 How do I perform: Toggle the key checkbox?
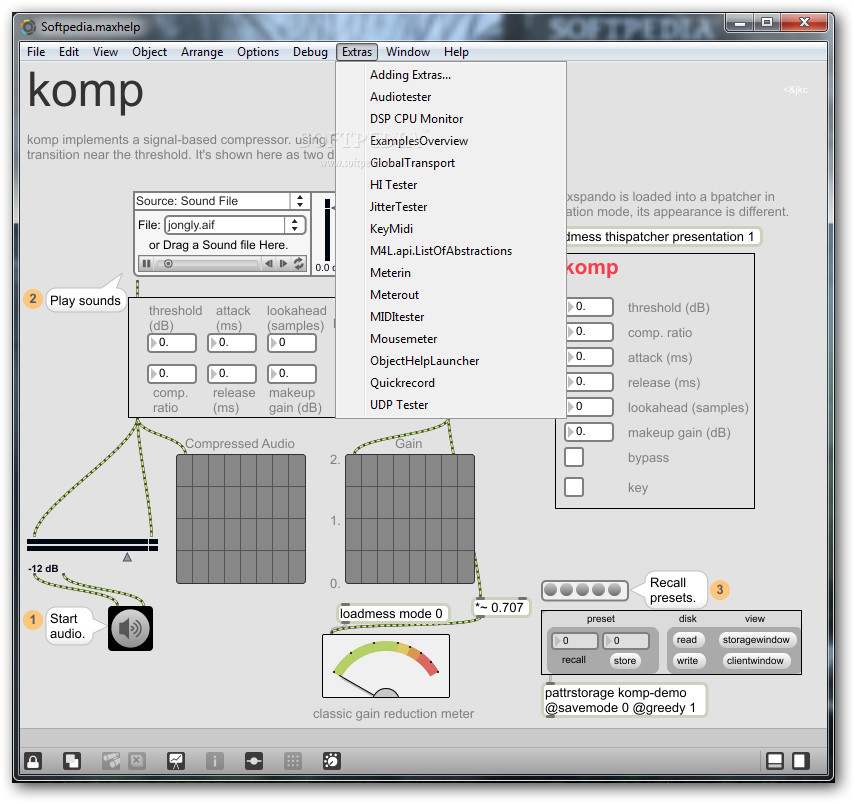tap(574, 487)
